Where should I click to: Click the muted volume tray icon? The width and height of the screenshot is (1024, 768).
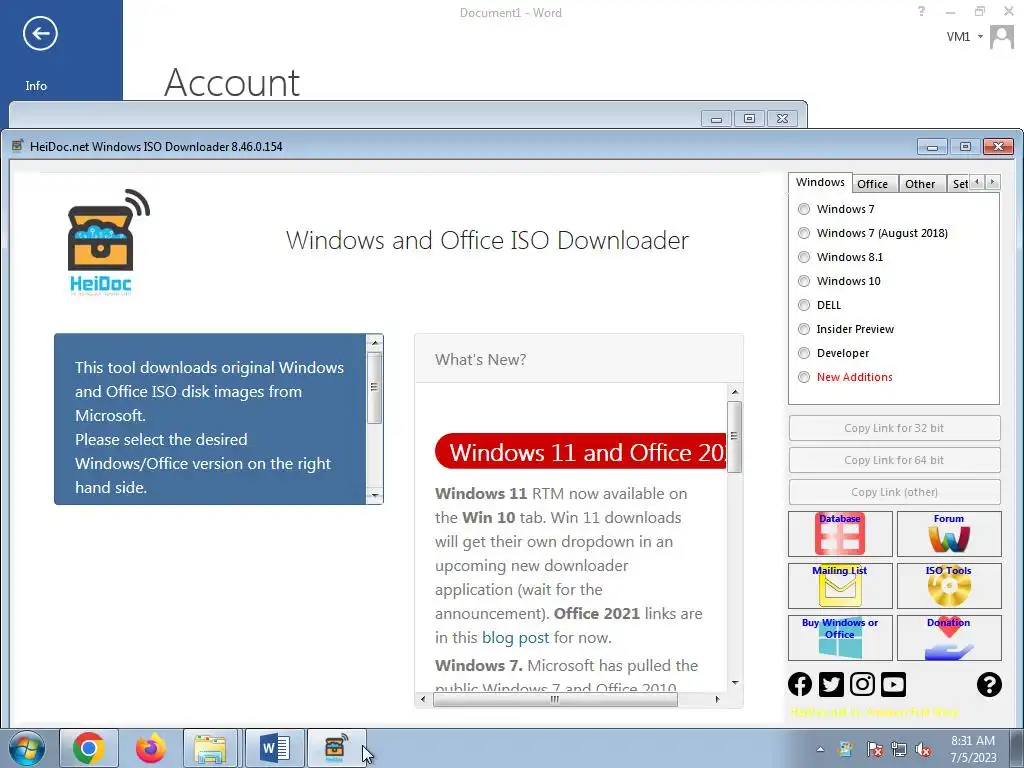pyautogui.click(x=923, y=749)
